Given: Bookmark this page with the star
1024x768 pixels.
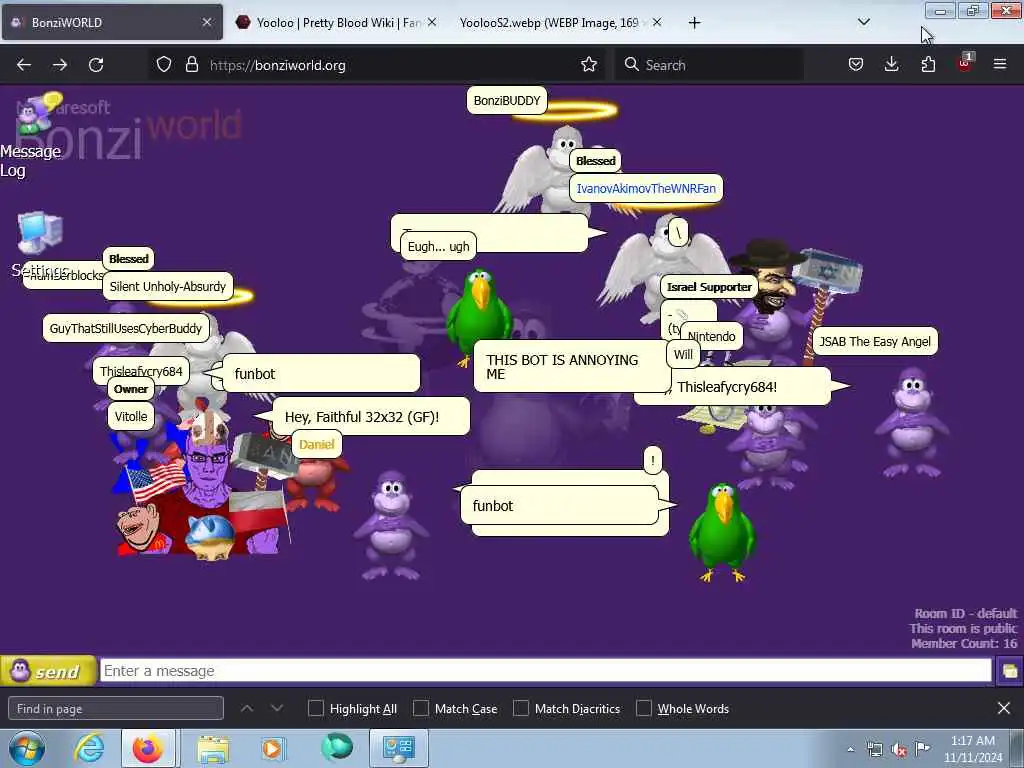Looking at the screenshot, I should 589,65.
